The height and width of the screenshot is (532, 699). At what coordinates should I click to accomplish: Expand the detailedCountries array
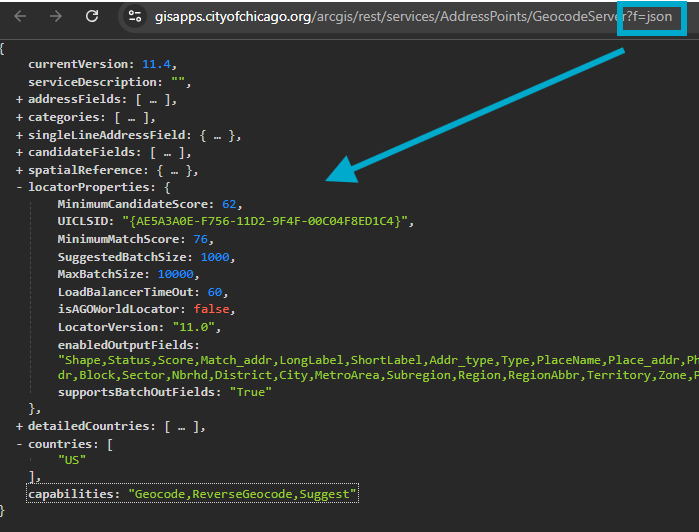(x=19, y=426)
